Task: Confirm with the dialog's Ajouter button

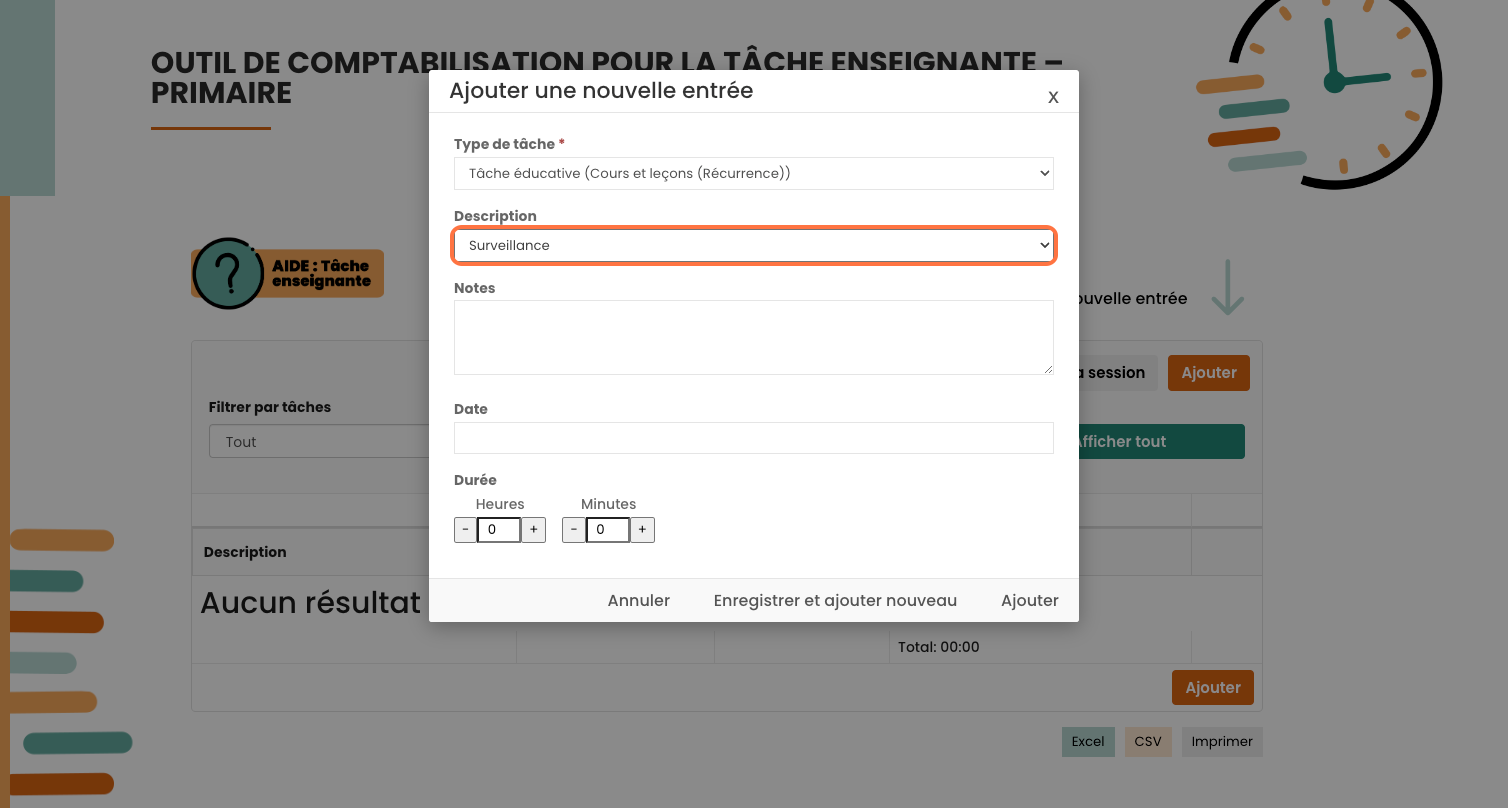Action: click(x=1029, y=601)
